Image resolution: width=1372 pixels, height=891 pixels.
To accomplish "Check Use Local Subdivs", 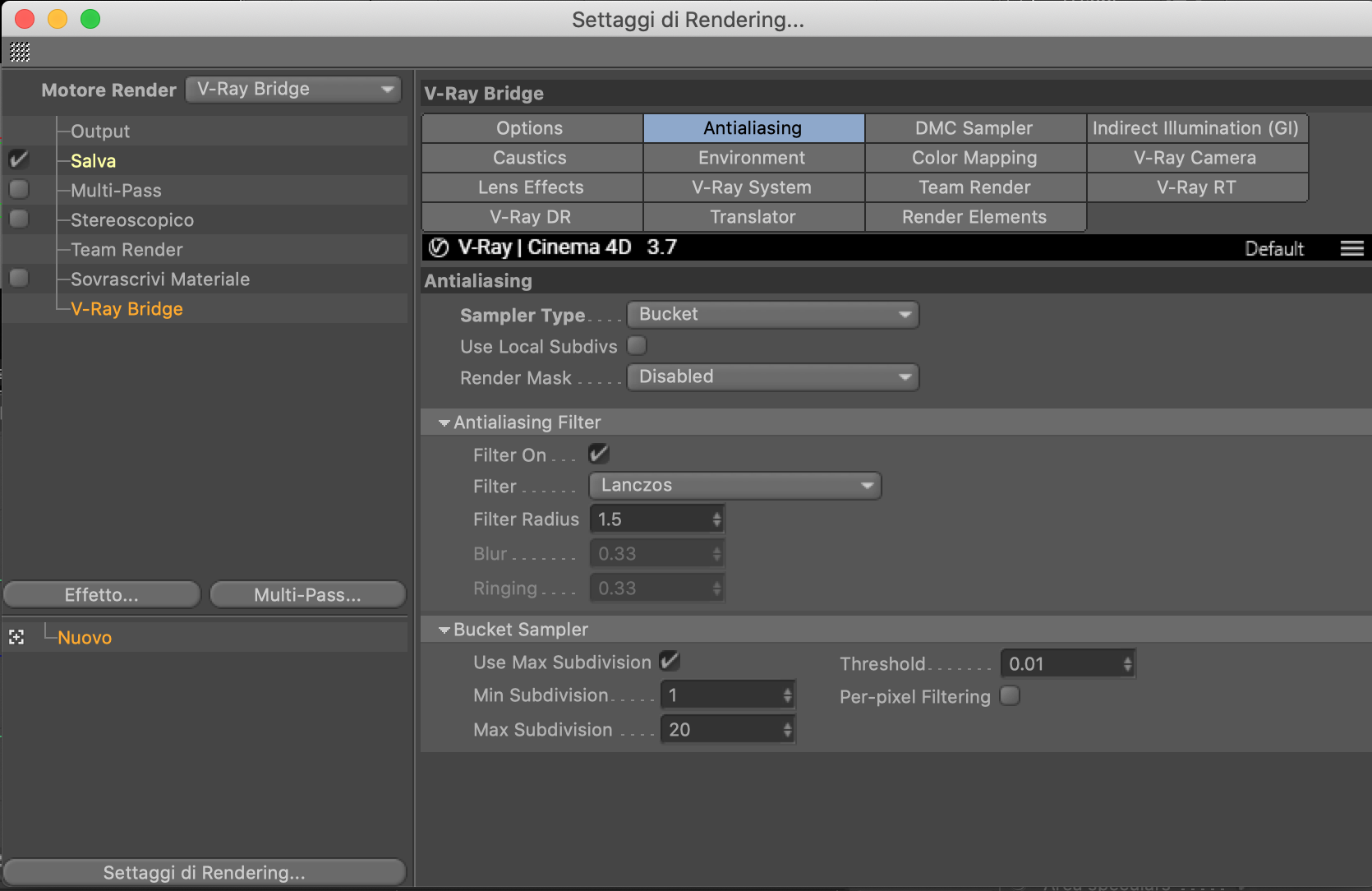I will point(637,345).
